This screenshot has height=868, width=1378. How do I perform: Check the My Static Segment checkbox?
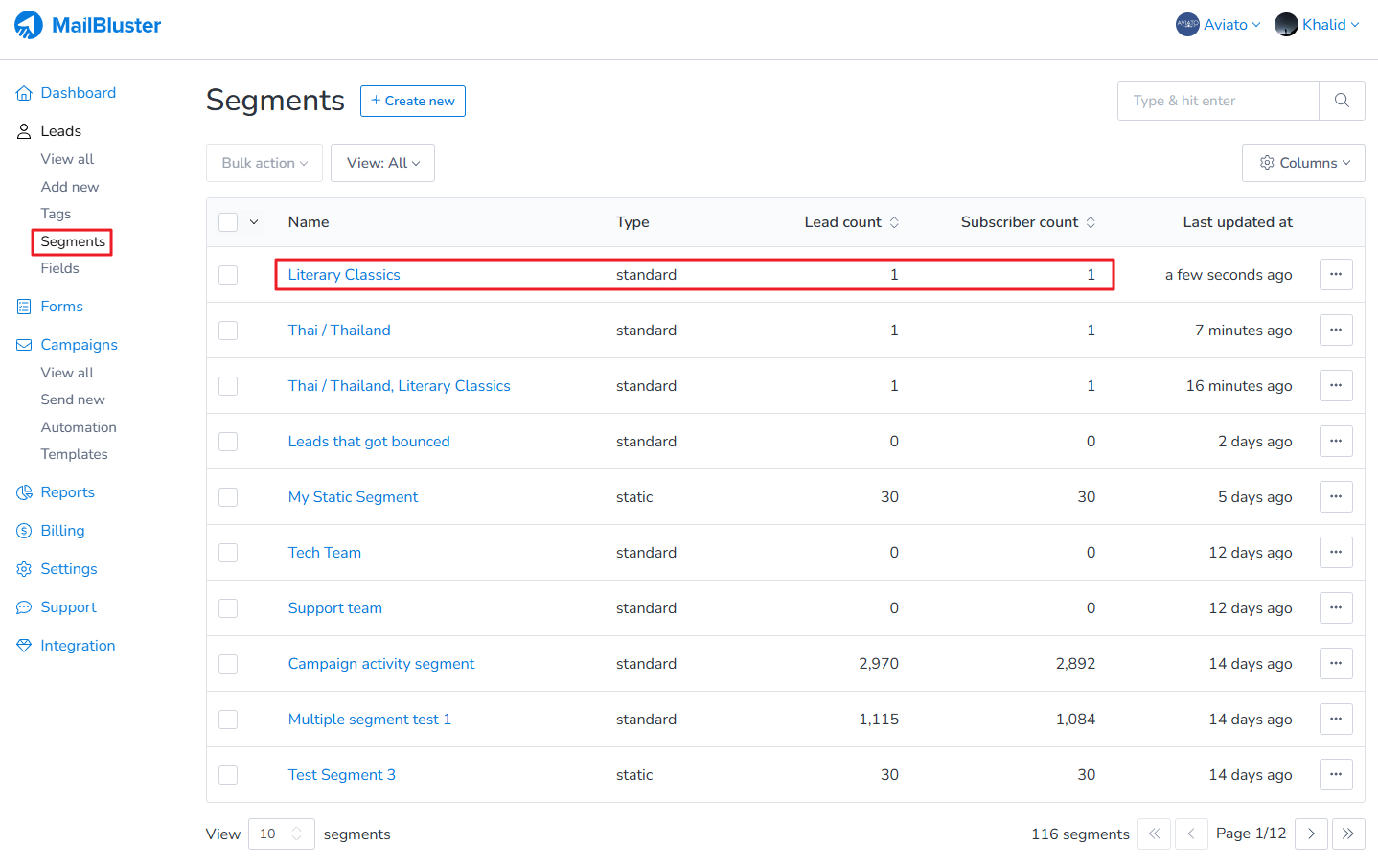click(x=228, y=497)
